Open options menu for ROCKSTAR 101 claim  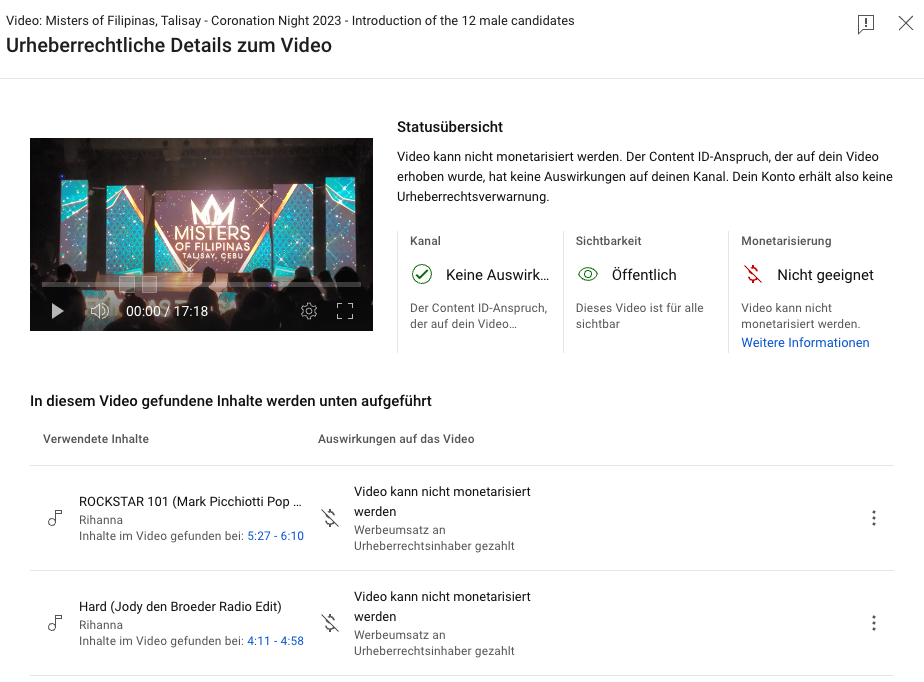tap(874, 518)
